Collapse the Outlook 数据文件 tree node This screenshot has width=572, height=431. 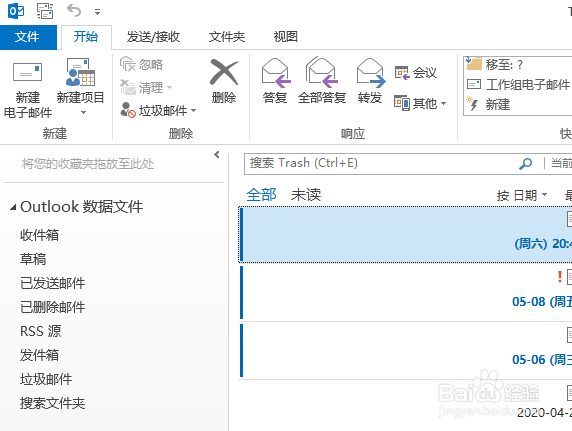click(x=13, y=207)
